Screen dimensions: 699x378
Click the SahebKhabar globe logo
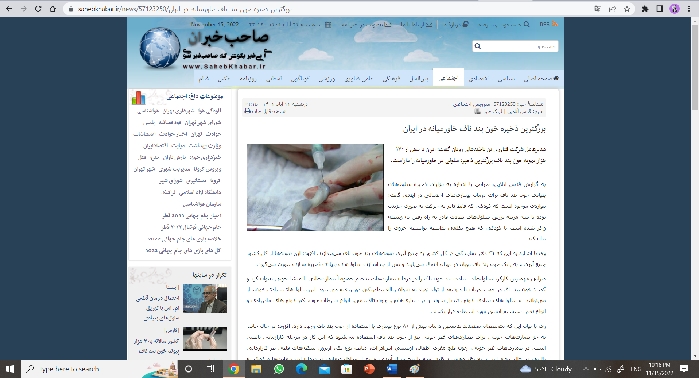pyautogui.click(x=160, y=48)
